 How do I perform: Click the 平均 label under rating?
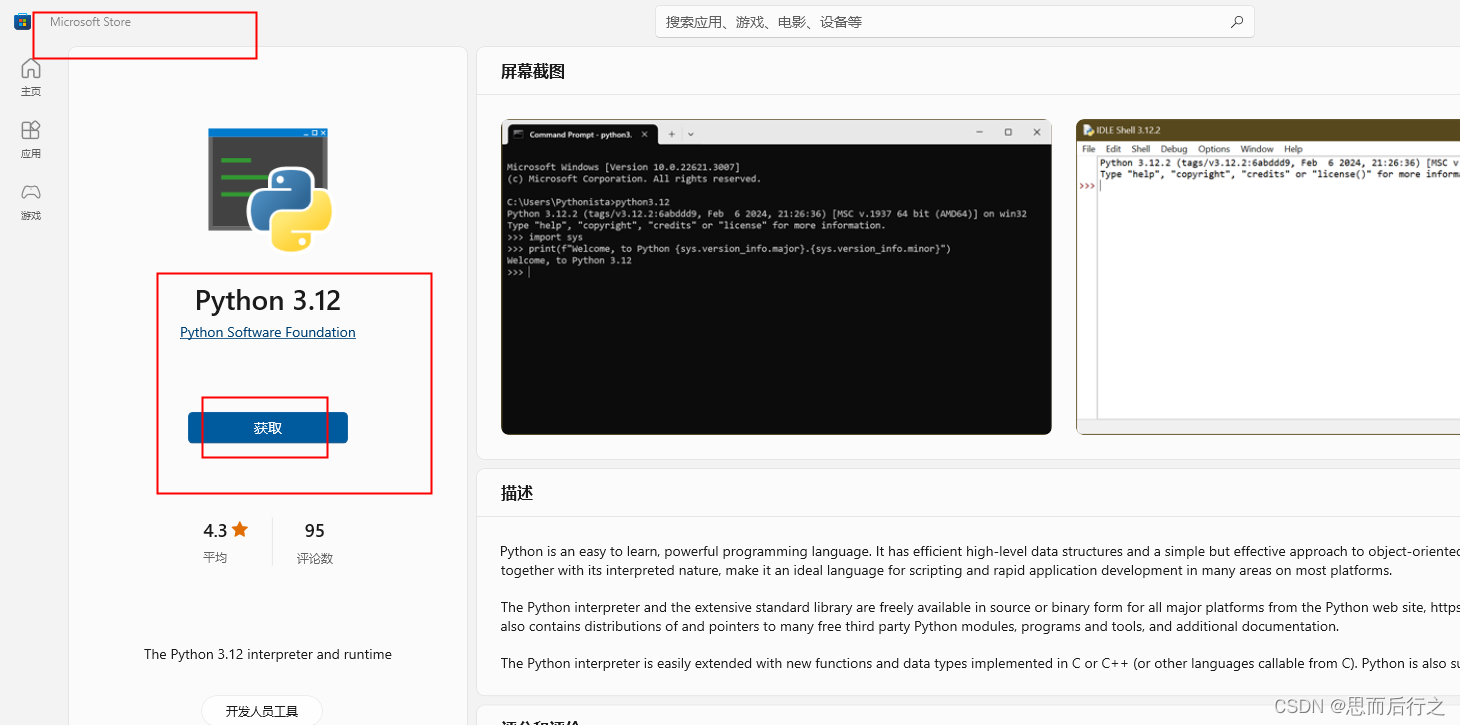pyautogui.click(x=215, y=557)
